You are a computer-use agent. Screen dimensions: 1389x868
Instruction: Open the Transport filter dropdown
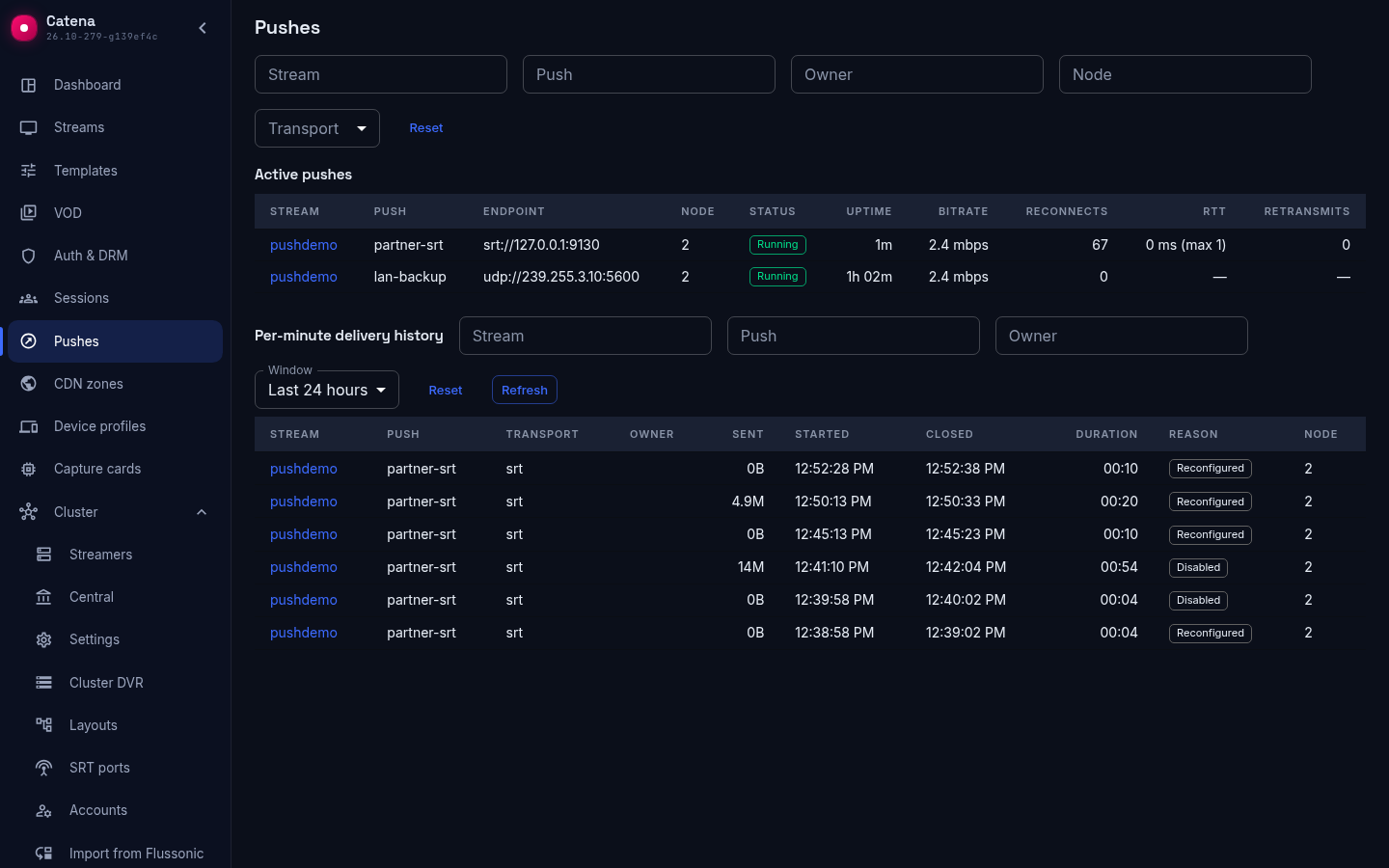[x=317, y=128]
